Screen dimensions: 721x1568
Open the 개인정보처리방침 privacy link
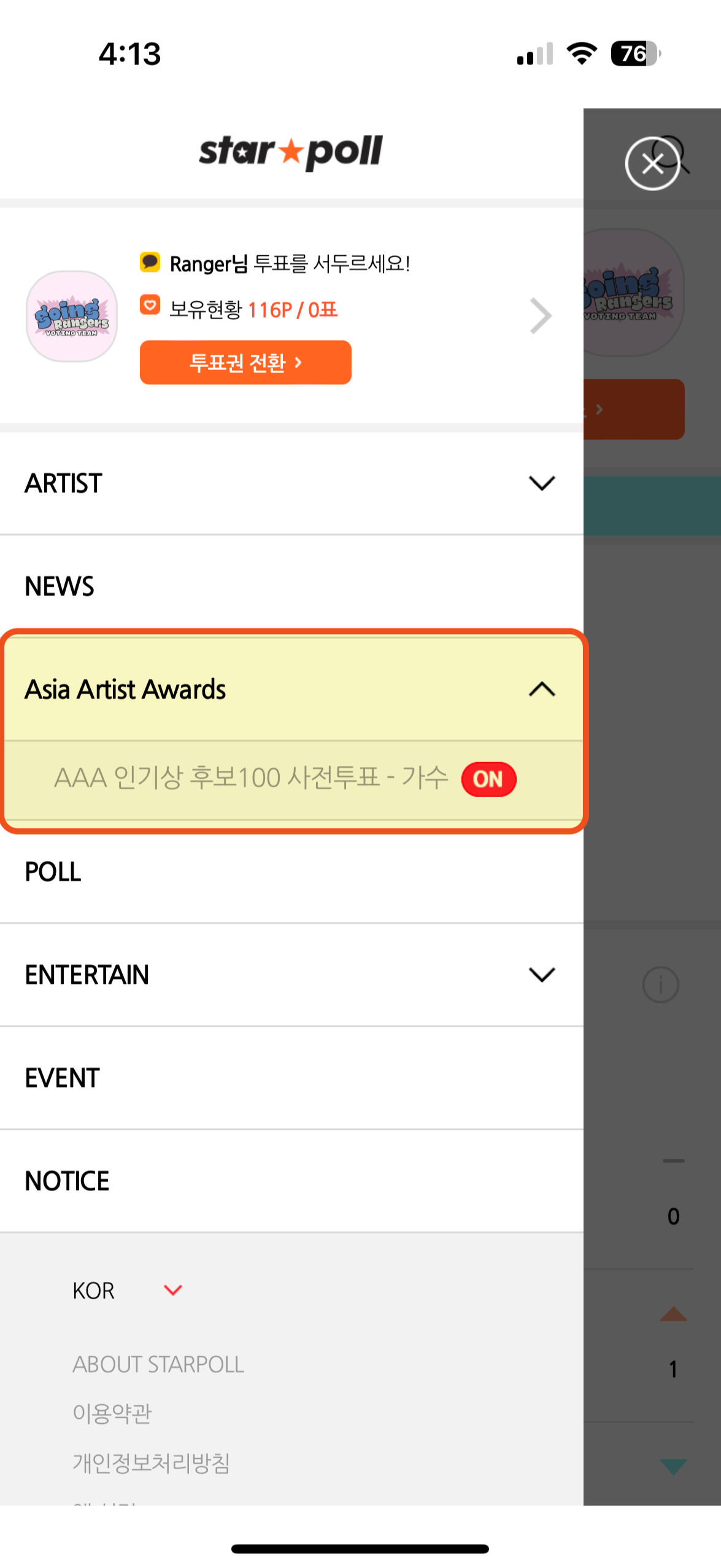click(x=151, y=1462)
